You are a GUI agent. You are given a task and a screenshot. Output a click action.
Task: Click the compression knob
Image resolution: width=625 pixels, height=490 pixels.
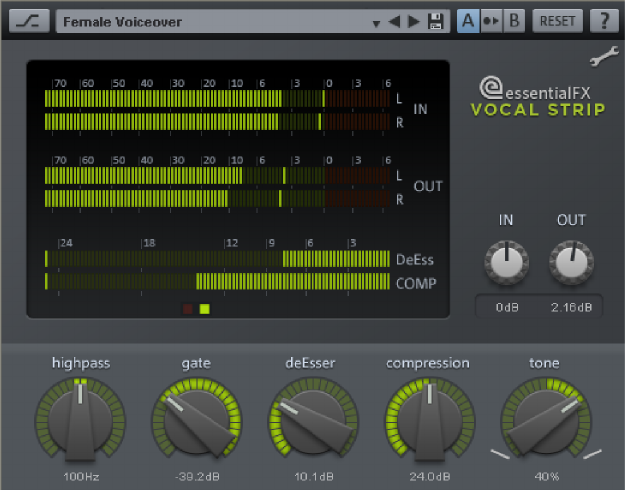tap(430, 420)
